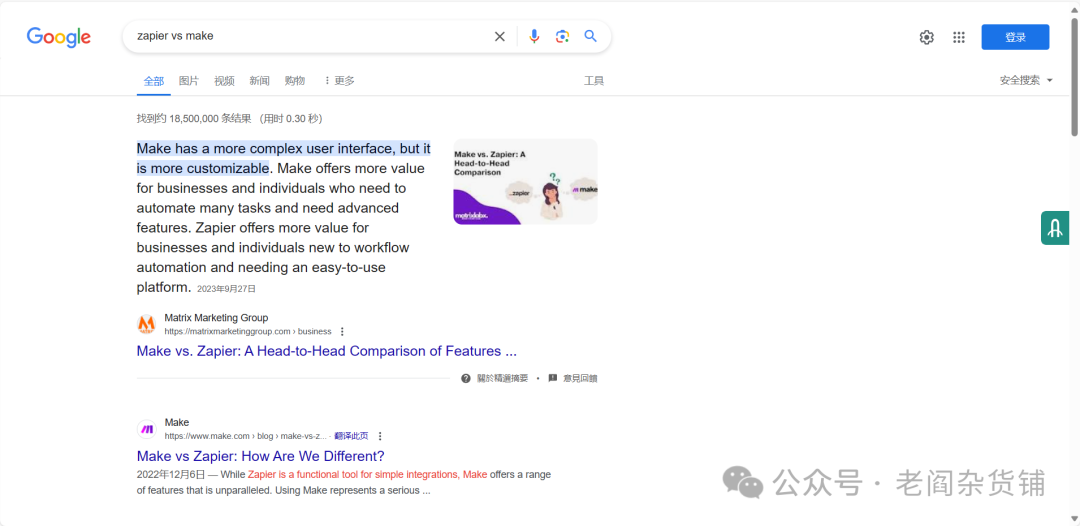Click 意見回饋 feedback link
The height and width of the screenshot is (526, 1080).
pos(581,378)
